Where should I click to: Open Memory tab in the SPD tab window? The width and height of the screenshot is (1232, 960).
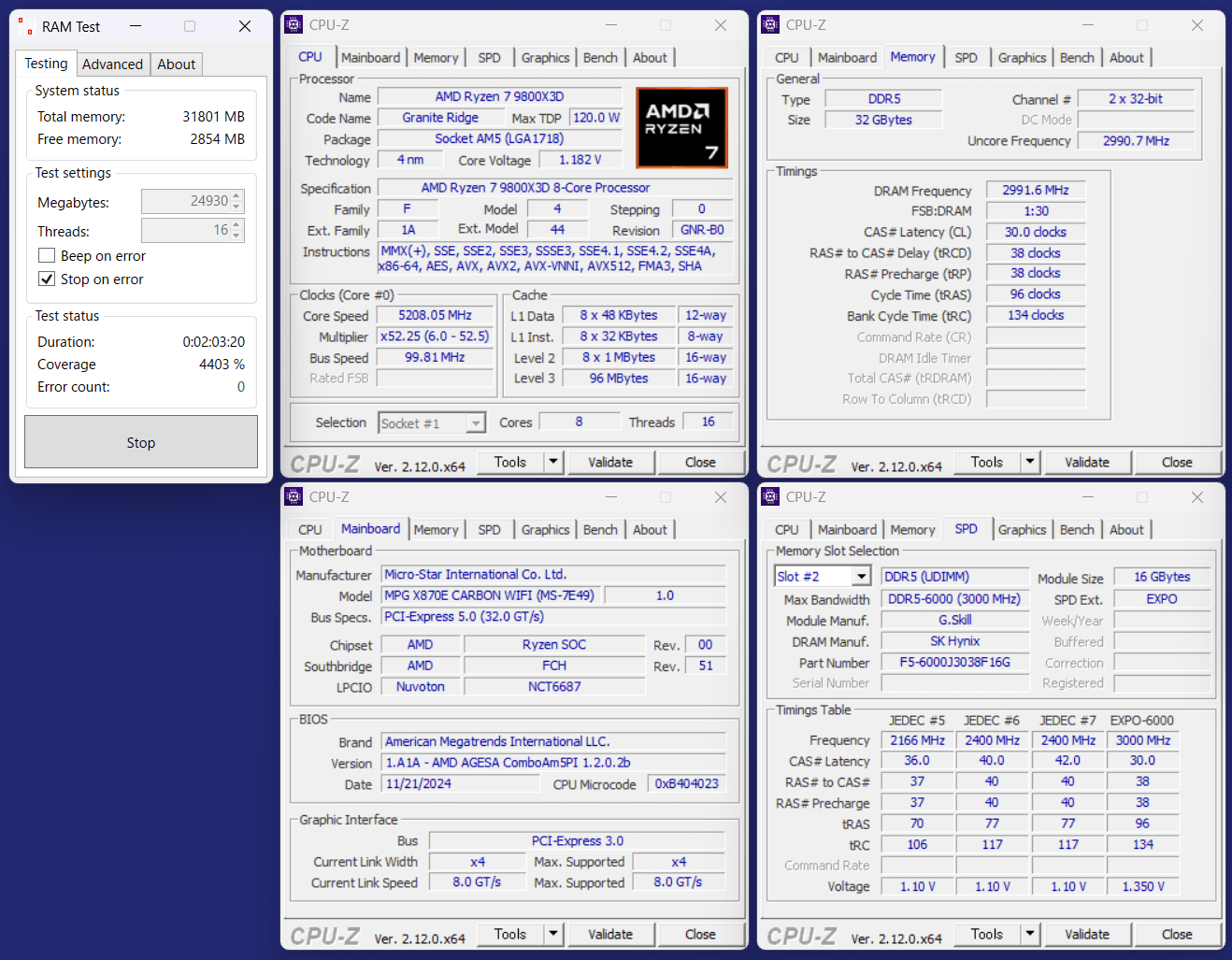pos(912,530)
